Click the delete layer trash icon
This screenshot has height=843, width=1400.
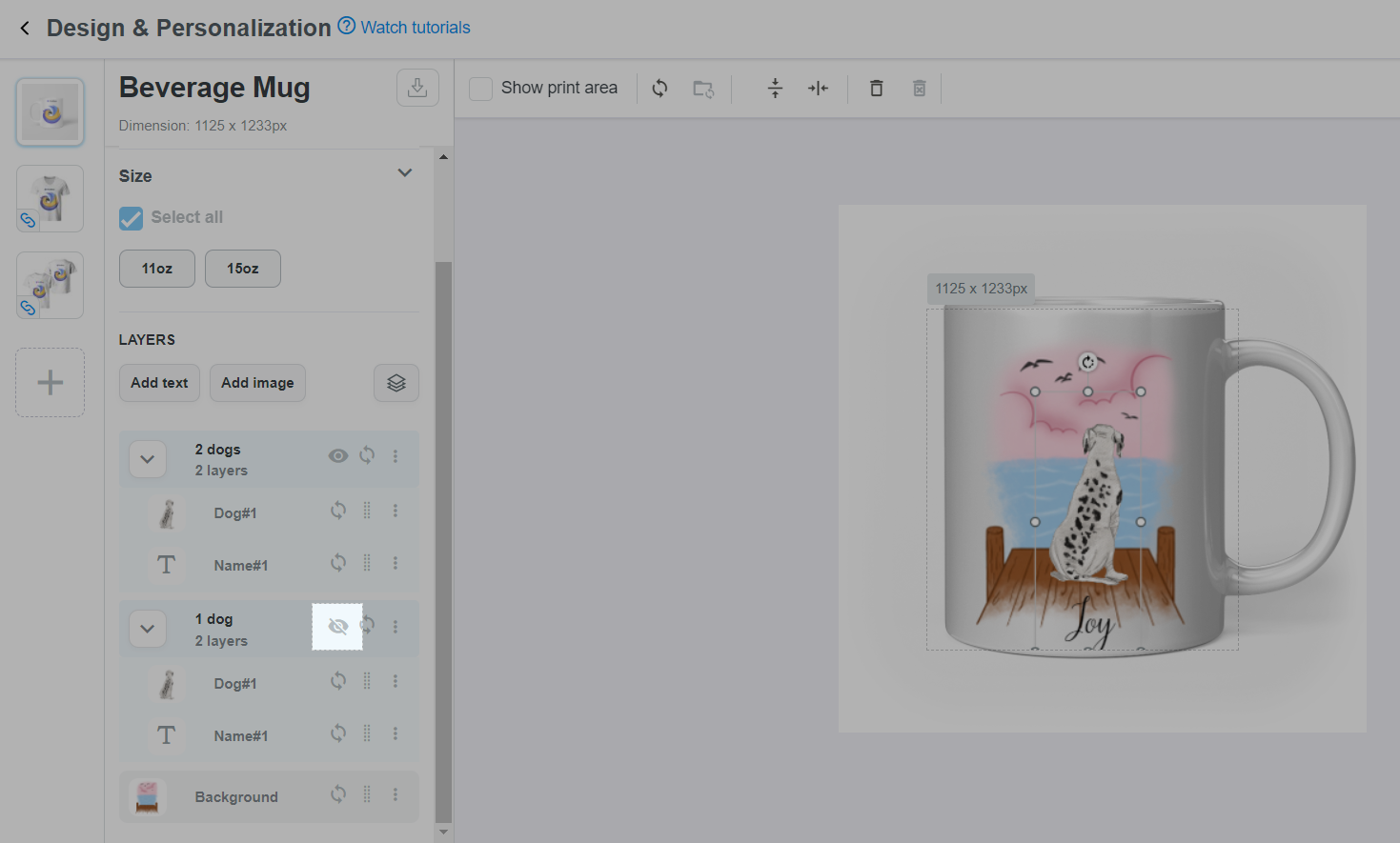tap(876, 89)
